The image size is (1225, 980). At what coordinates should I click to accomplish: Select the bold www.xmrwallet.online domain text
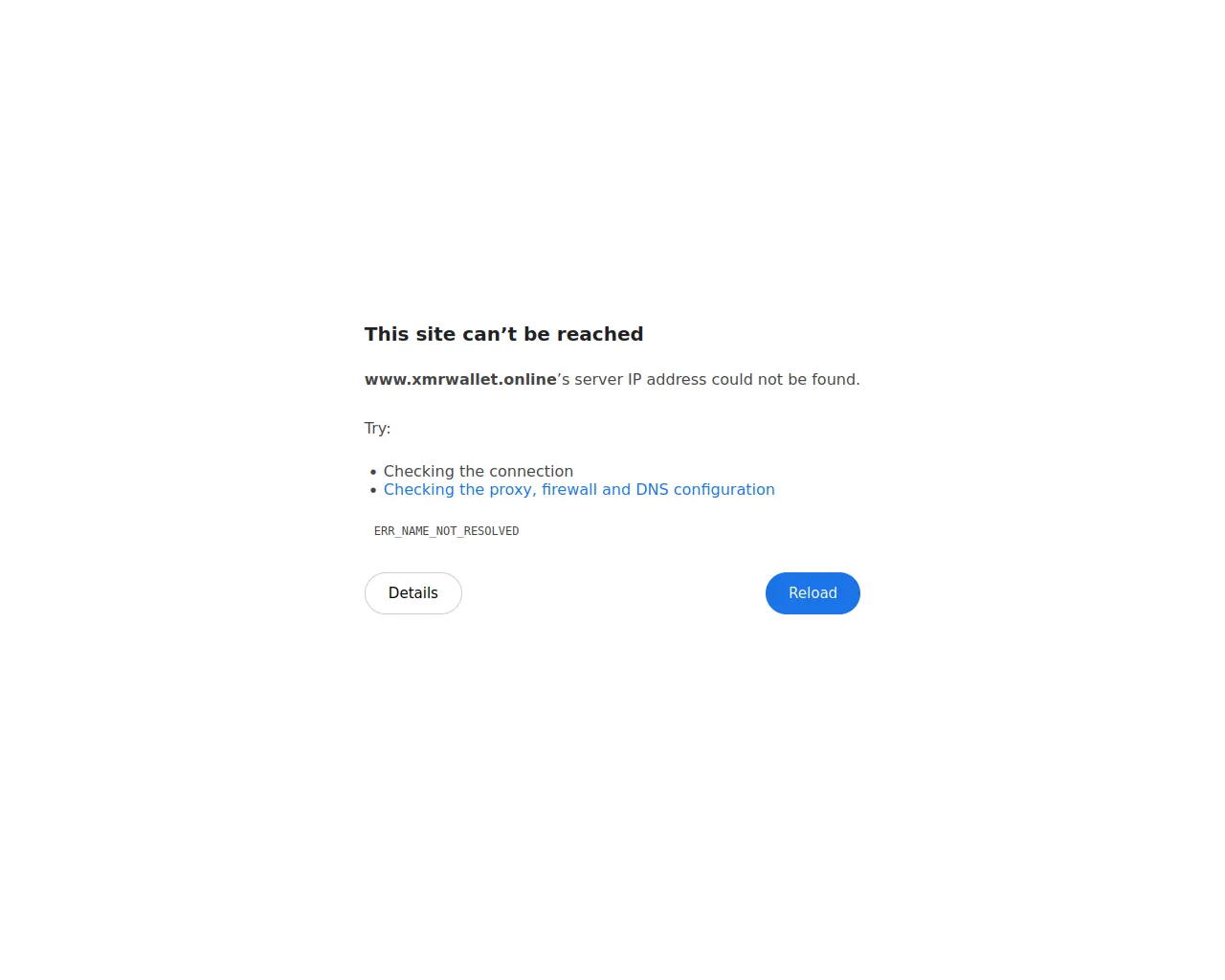(460, 379)
